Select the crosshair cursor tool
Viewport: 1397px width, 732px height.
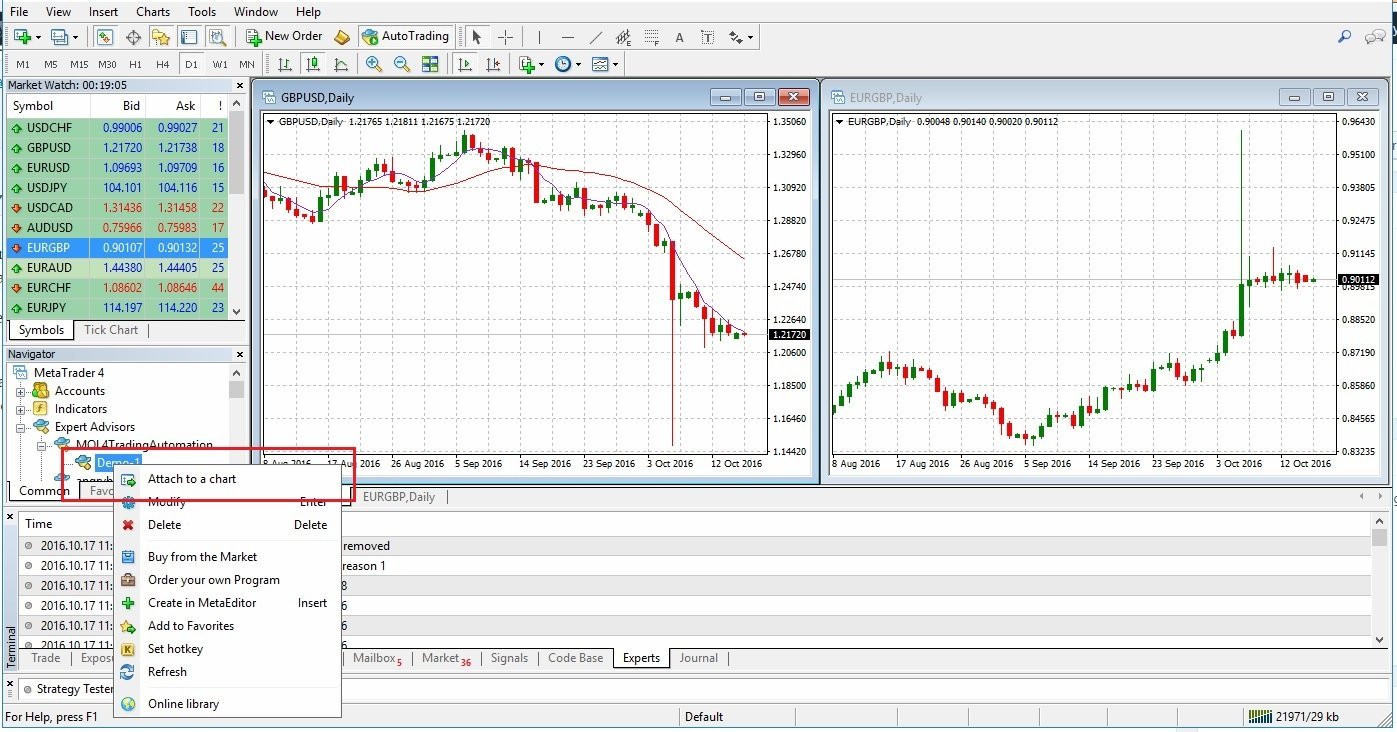click(x=506, y=37)
